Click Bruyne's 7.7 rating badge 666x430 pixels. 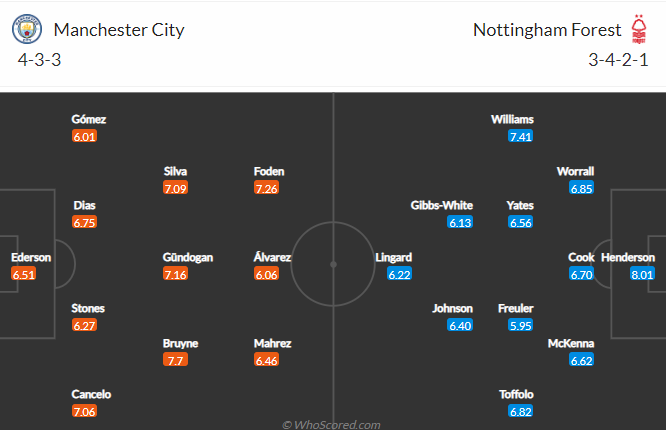(x=175, y=360)
